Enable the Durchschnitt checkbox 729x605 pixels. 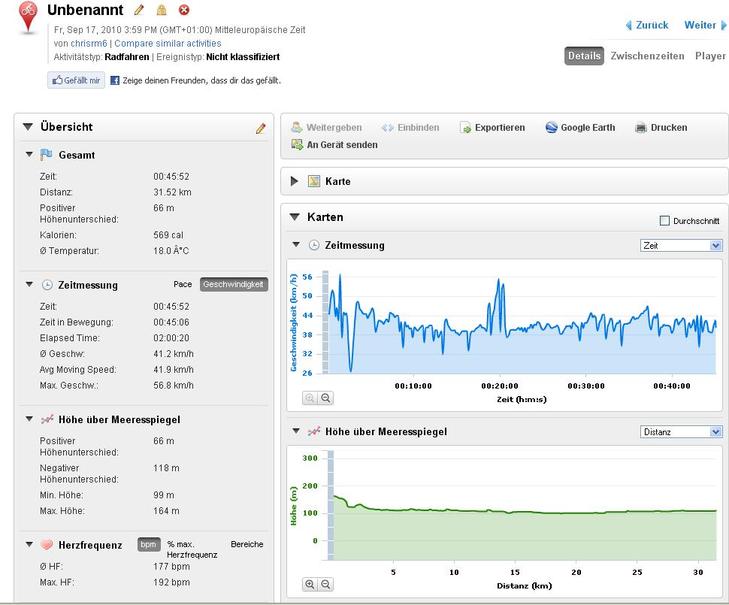pos(665,221)
